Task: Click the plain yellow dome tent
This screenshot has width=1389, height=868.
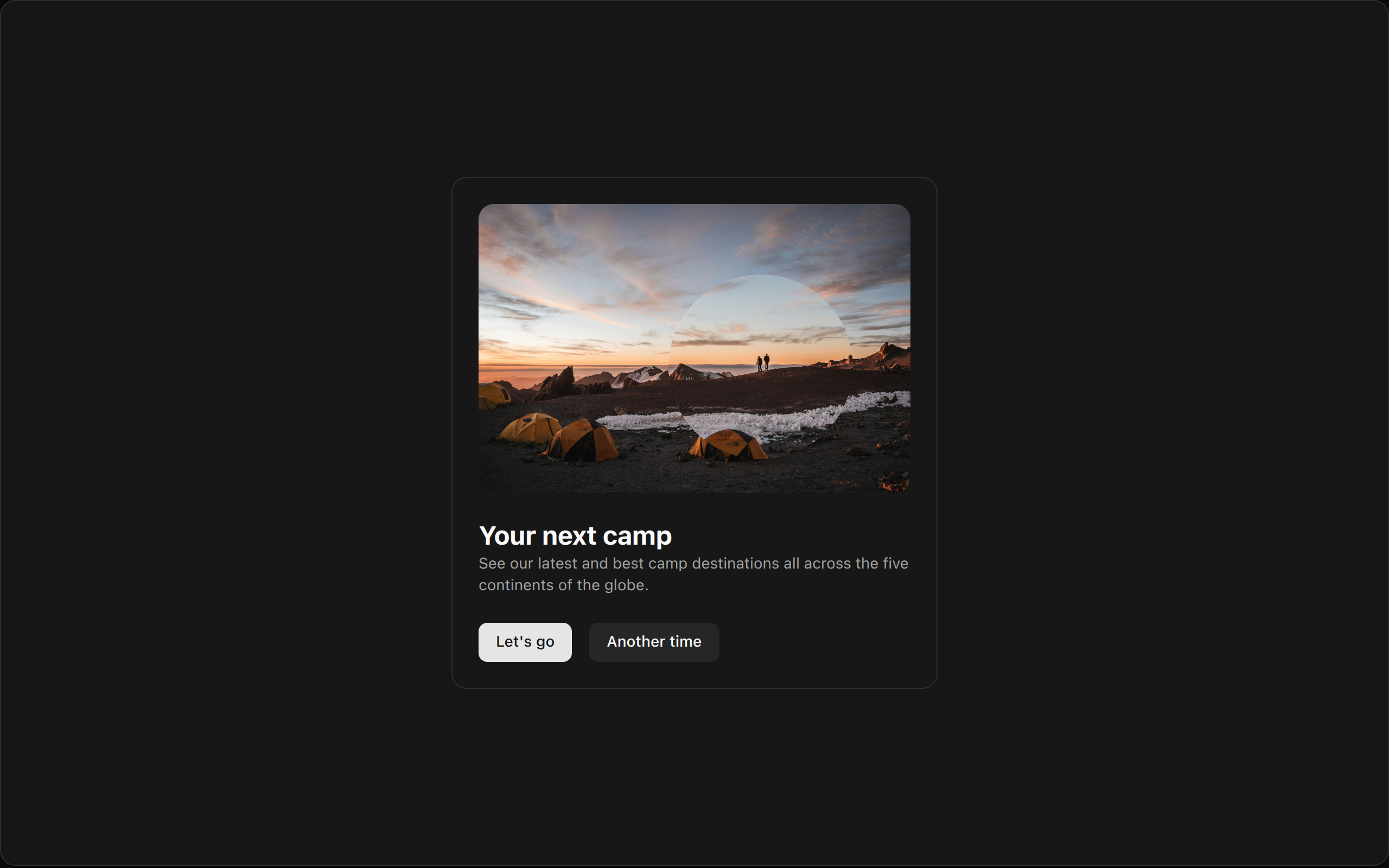Action: pyautogui.click(x=530, y=427)
